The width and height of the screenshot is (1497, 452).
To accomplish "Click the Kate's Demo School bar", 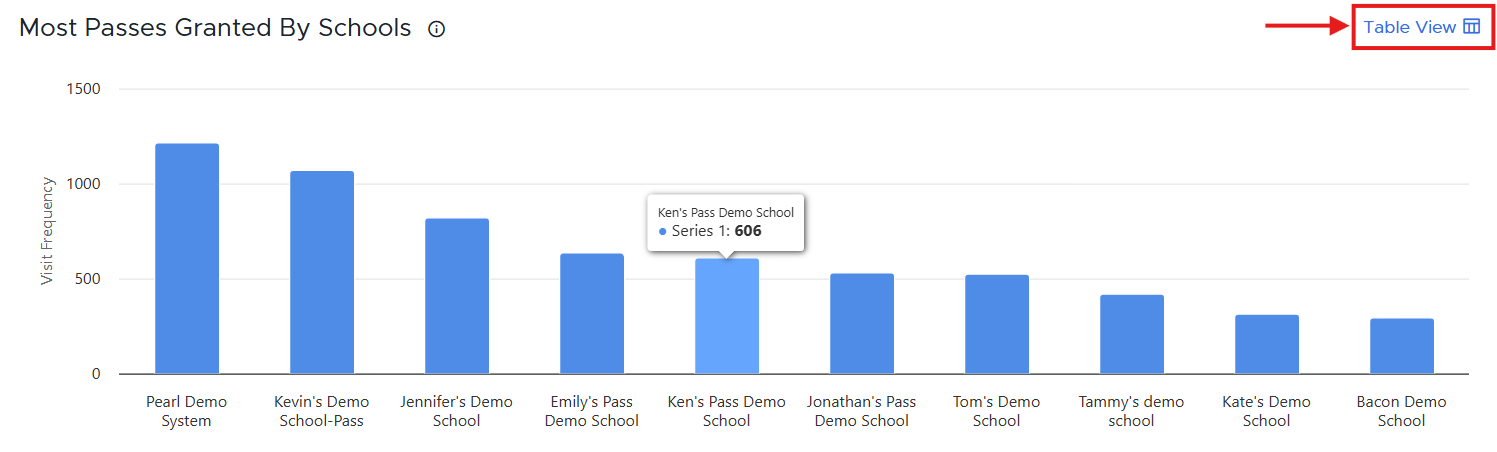I will click(x=1267, y=345).
